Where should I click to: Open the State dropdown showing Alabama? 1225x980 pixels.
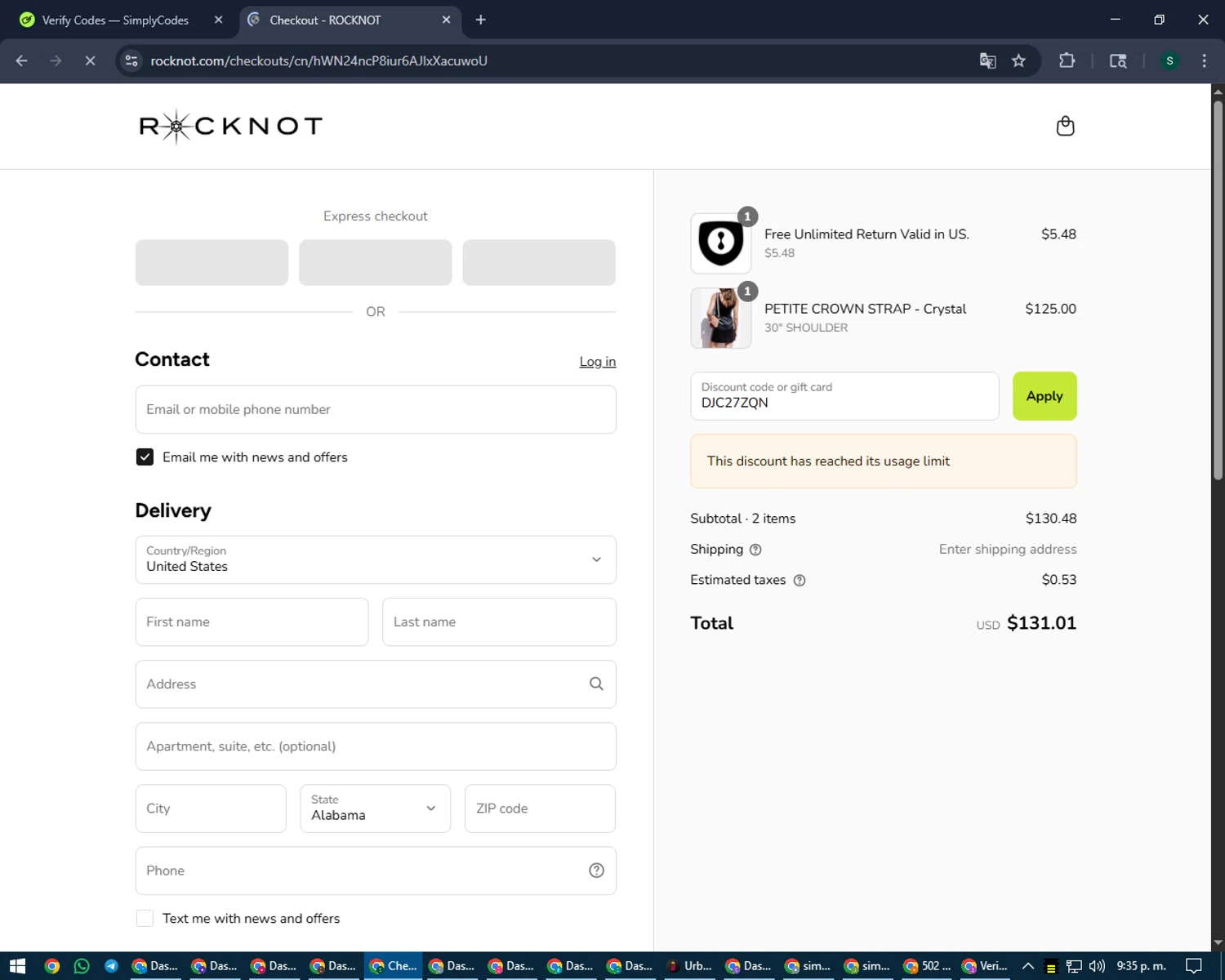(x=375, y=808)
